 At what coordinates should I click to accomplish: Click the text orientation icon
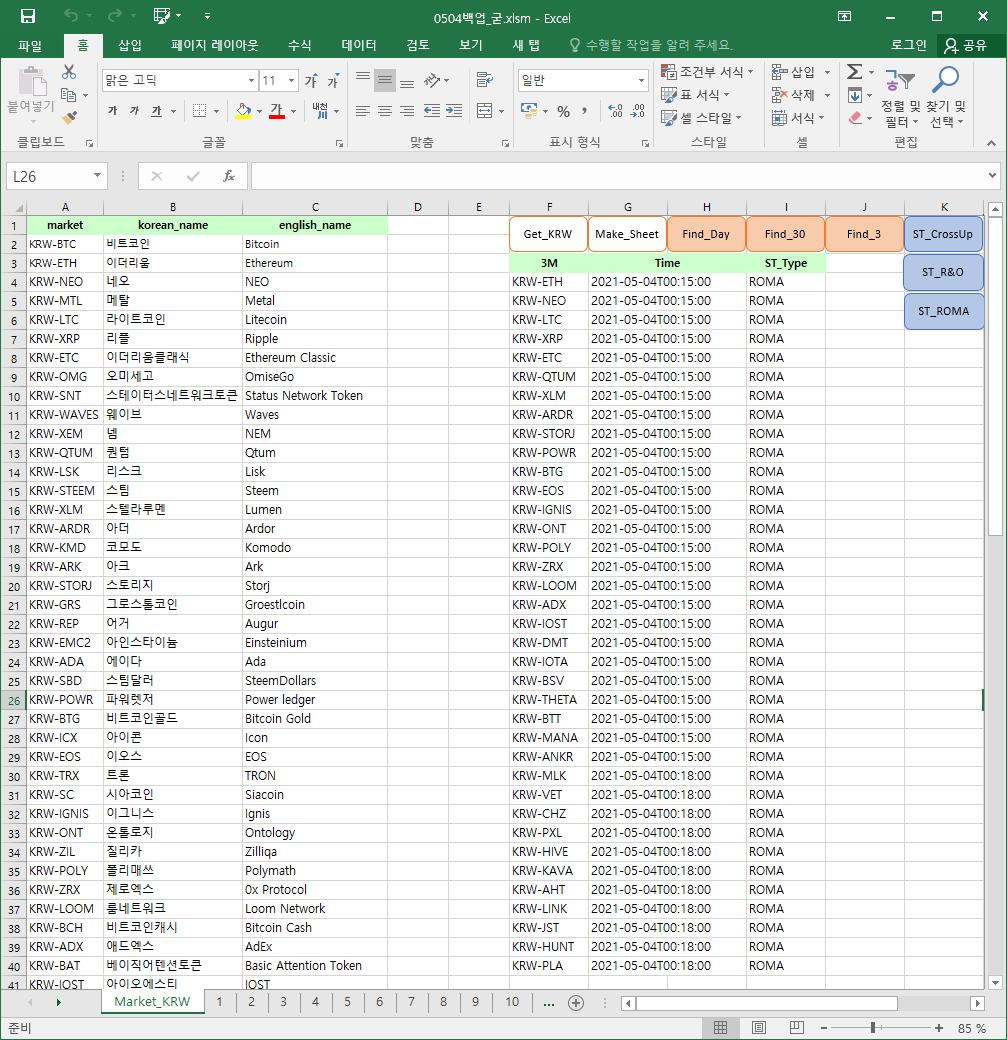point(432,80)
